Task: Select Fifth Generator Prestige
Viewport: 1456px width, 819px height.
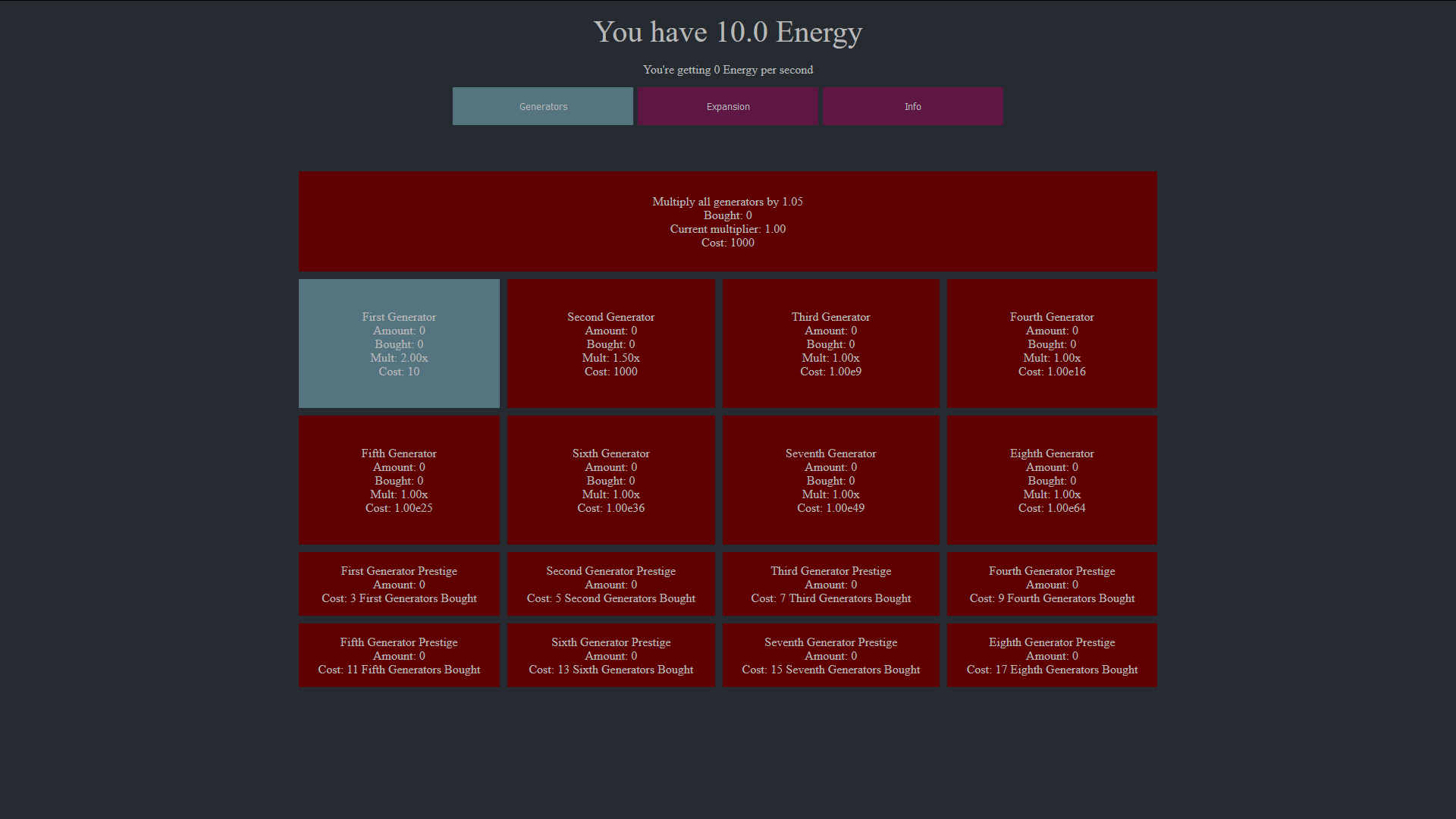Action: 399,655
